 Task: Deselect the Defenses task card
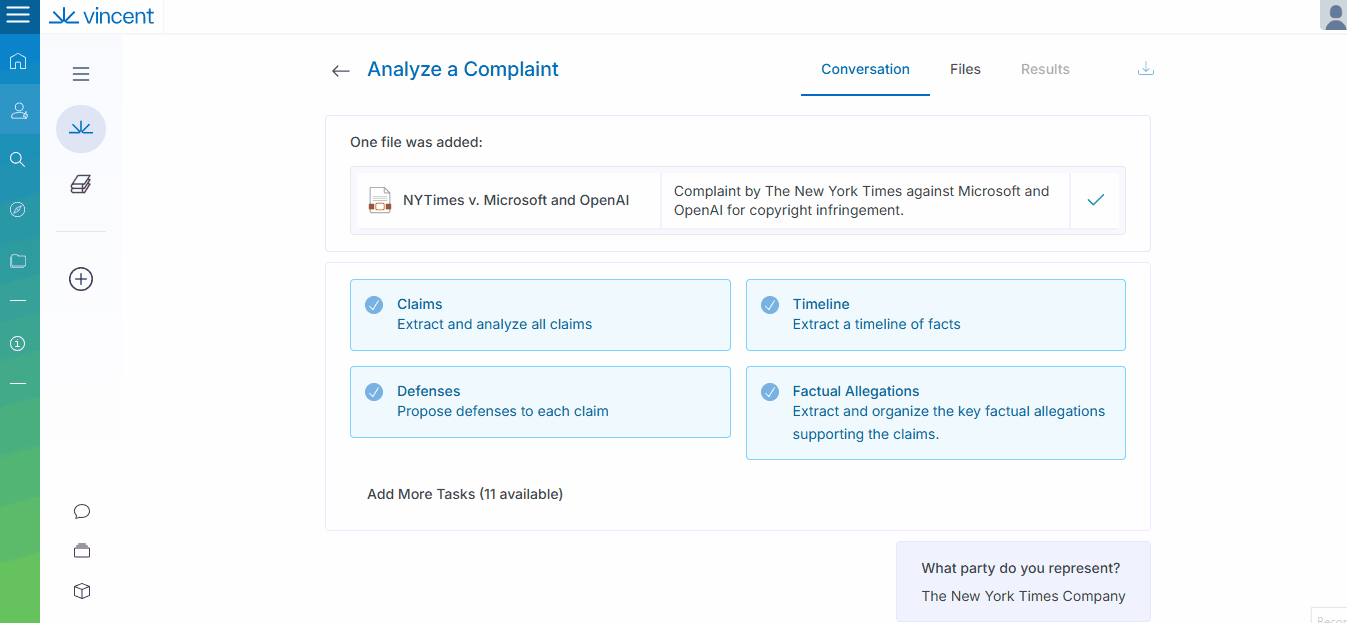tap(540, 401)
